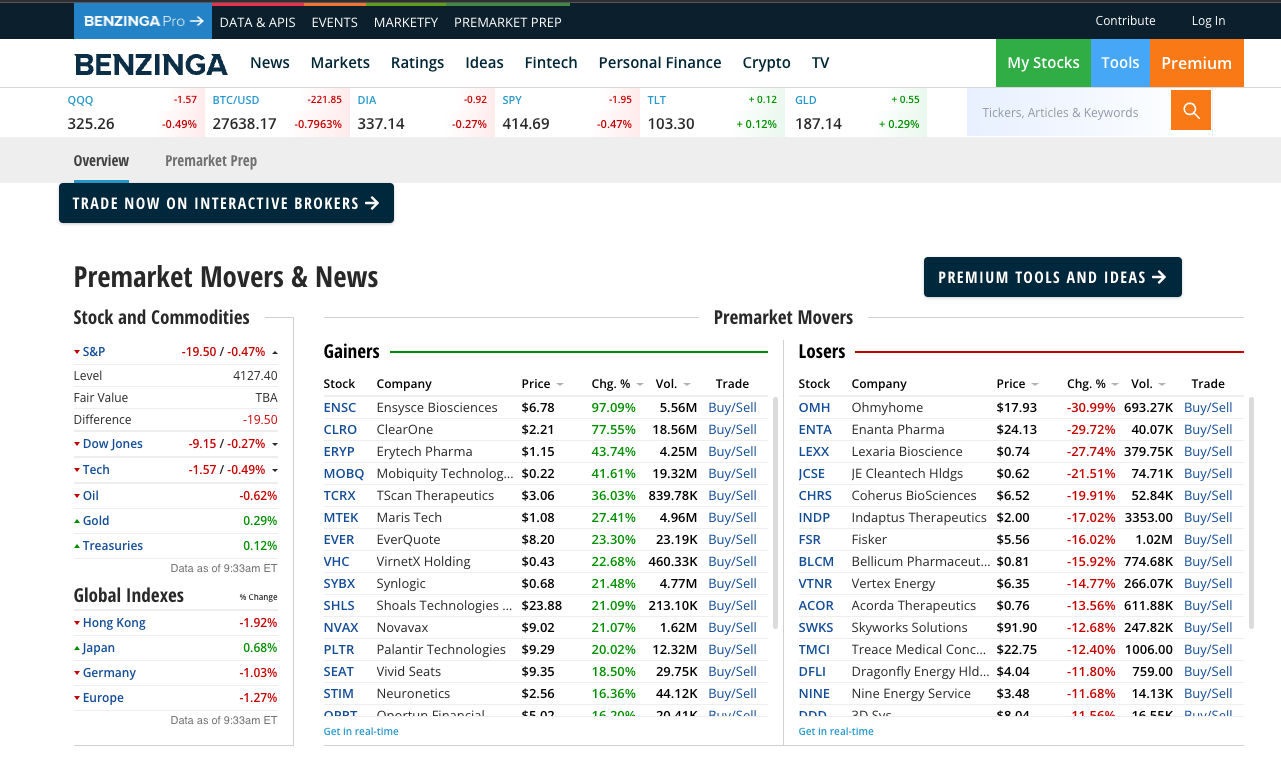1281x758 pixels.
Task: Click Trade Now on Interactive Brokers
Action: [226, 203]
